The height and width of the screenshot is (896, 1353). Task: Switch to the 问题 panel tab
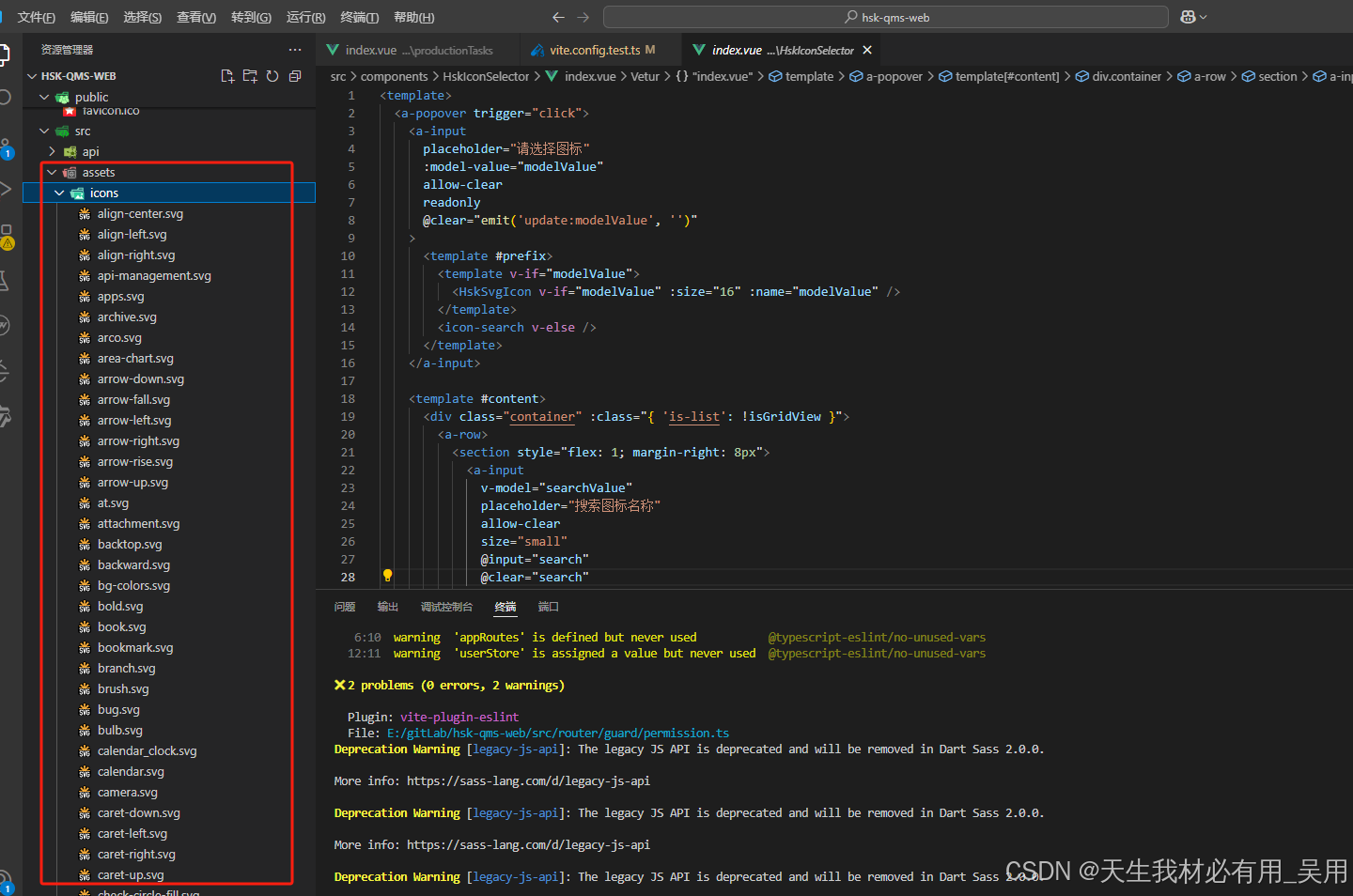(345, 607)
